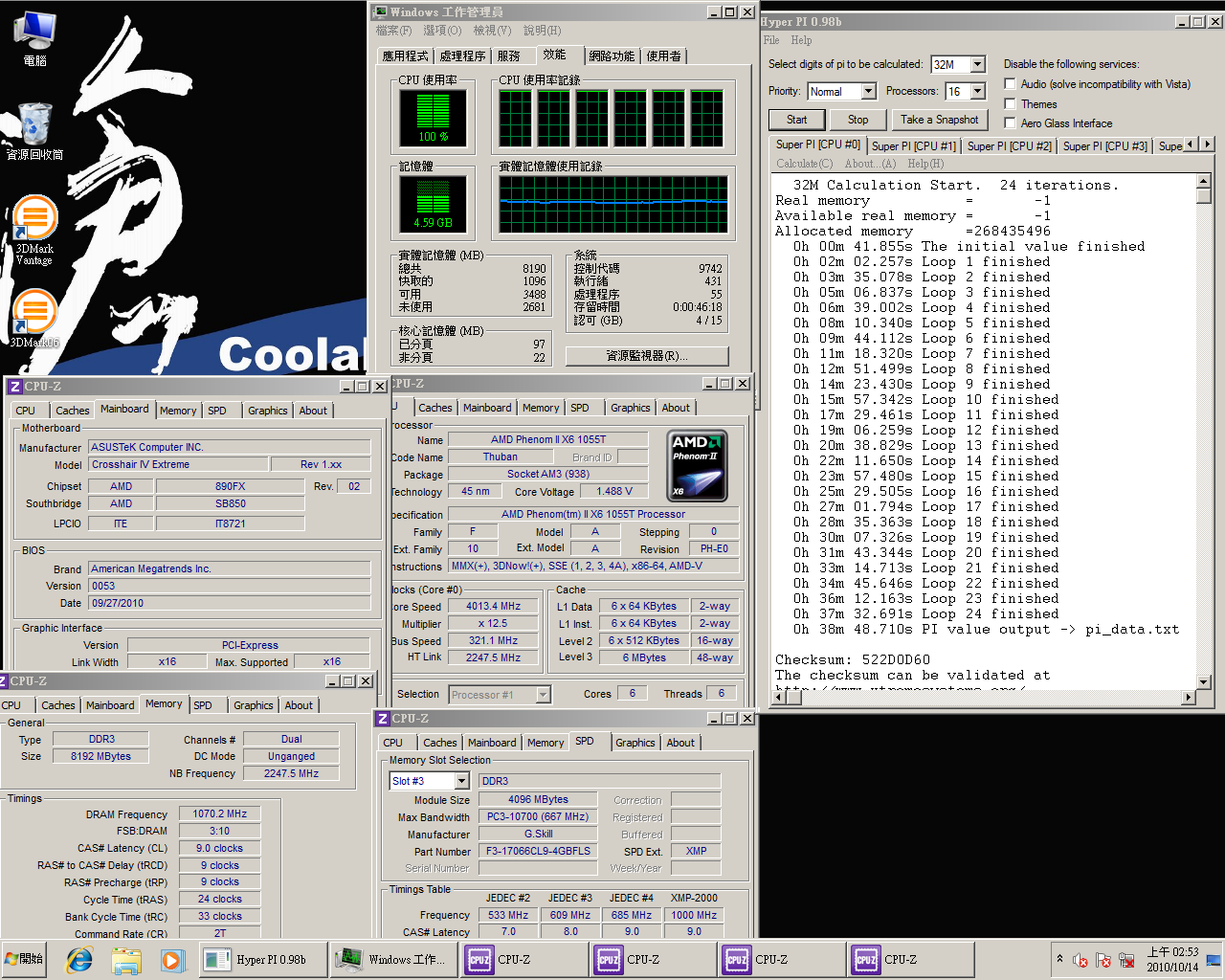Open Windows Explorer folder icon on taskbar
The image size is (1225, 980).
click(125, 959)
